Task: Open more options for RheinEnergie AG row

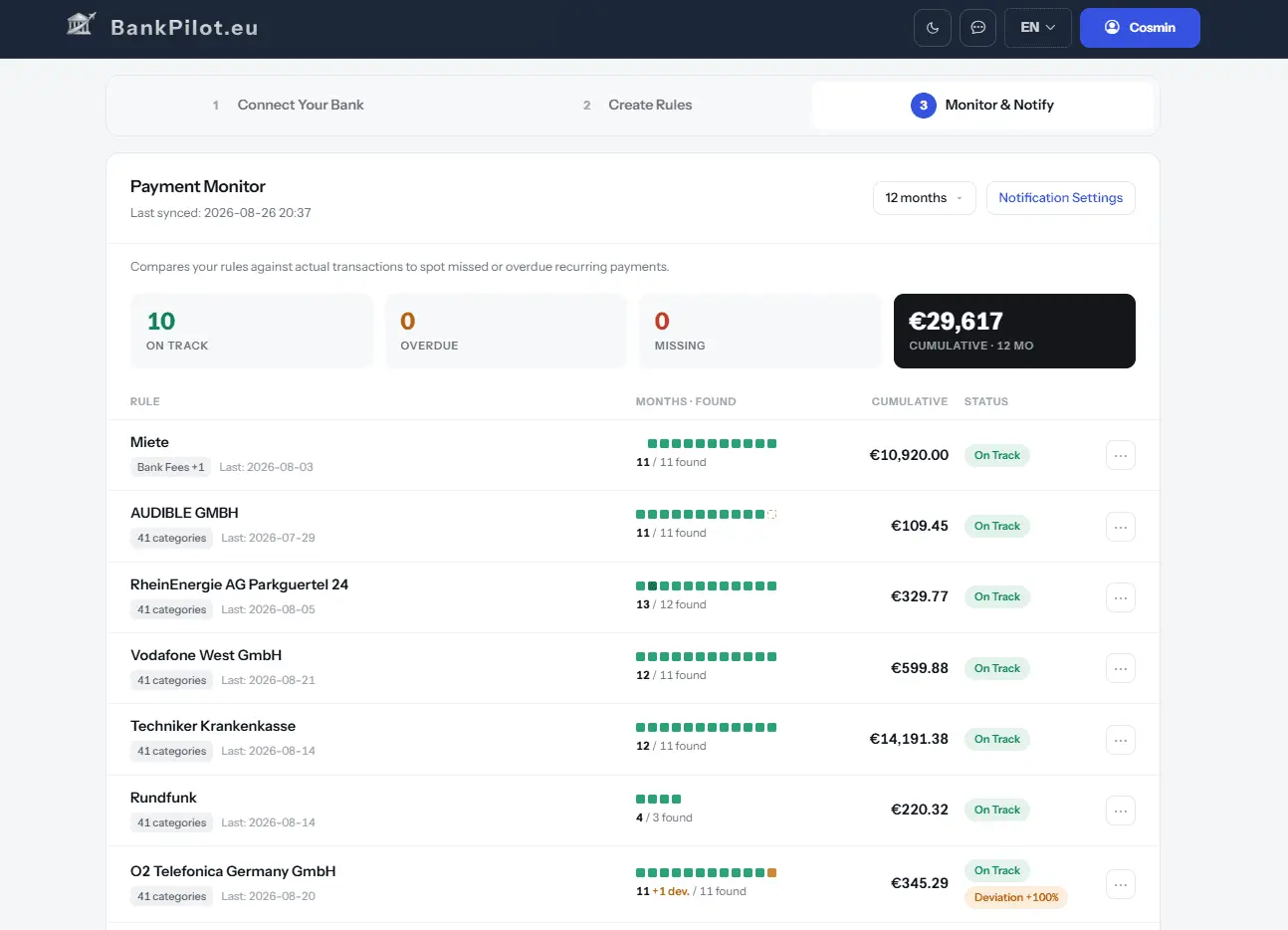Action: click(1121, 597)
